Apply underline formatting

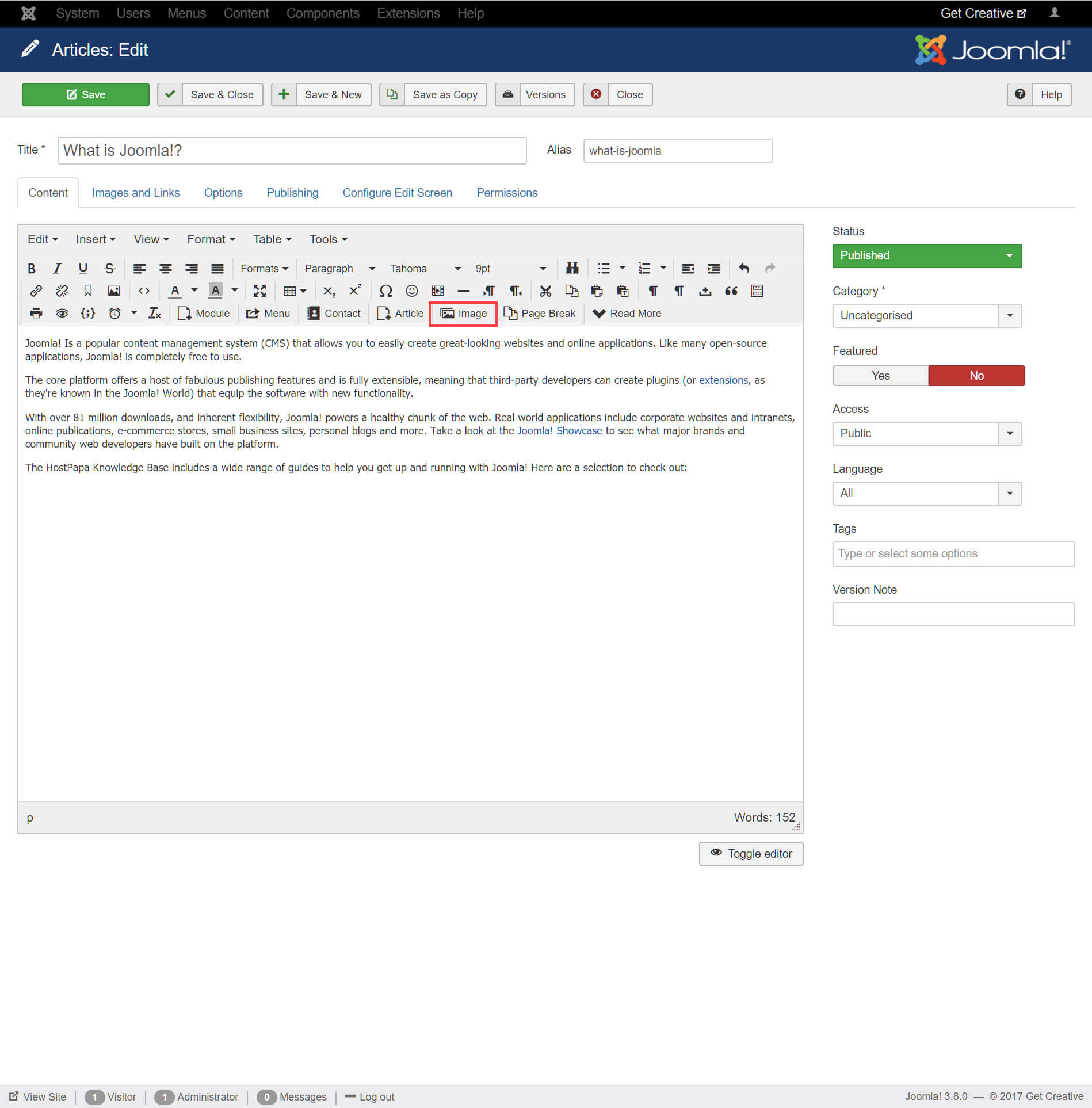[x=83, y=269]
